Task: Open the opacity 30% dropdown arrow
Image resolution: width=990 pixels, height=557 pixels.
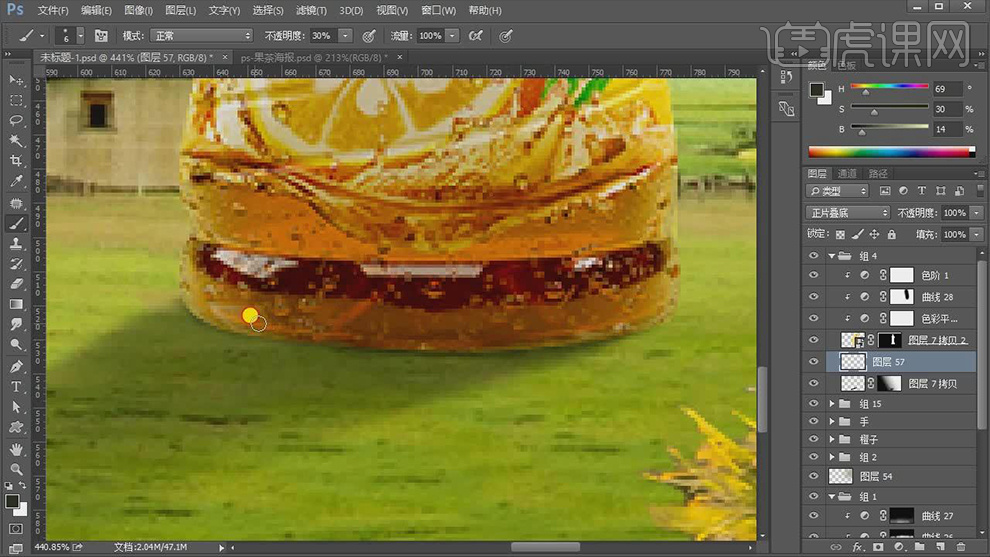Action: [345, 36]
